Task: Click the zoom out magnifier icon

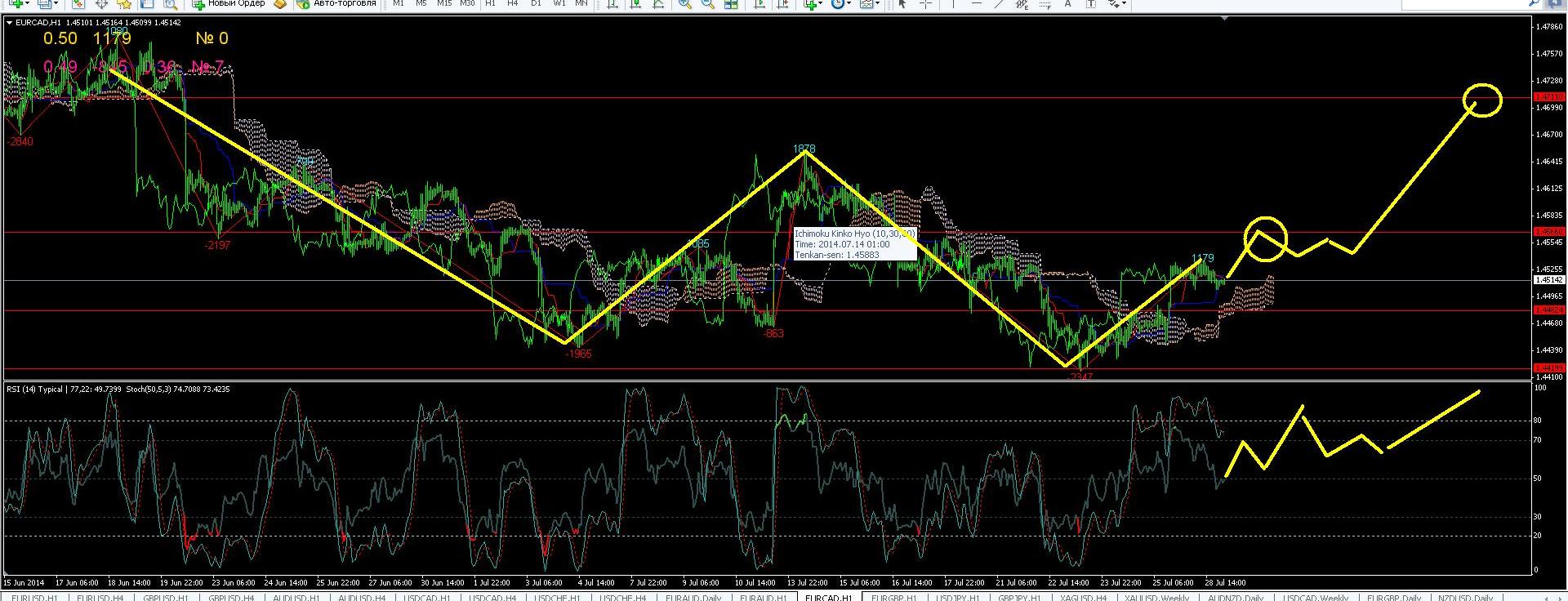Action: coord(707,4)
